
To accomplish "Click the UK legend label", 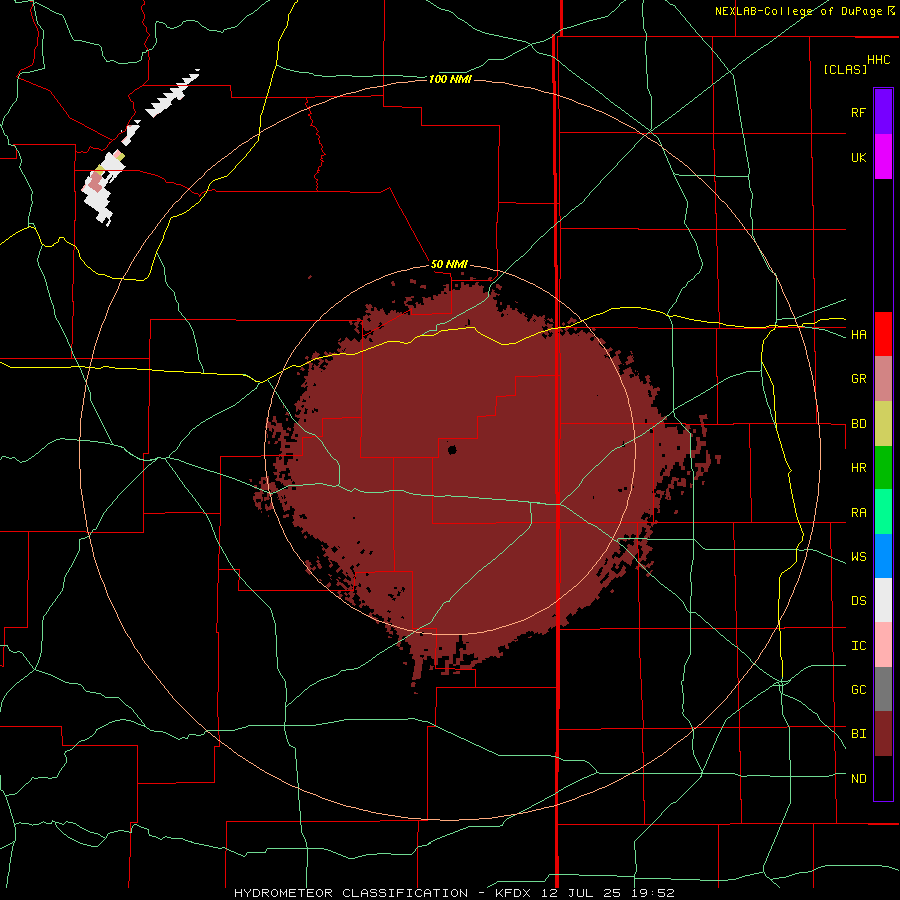I will (x=858, y=157).
